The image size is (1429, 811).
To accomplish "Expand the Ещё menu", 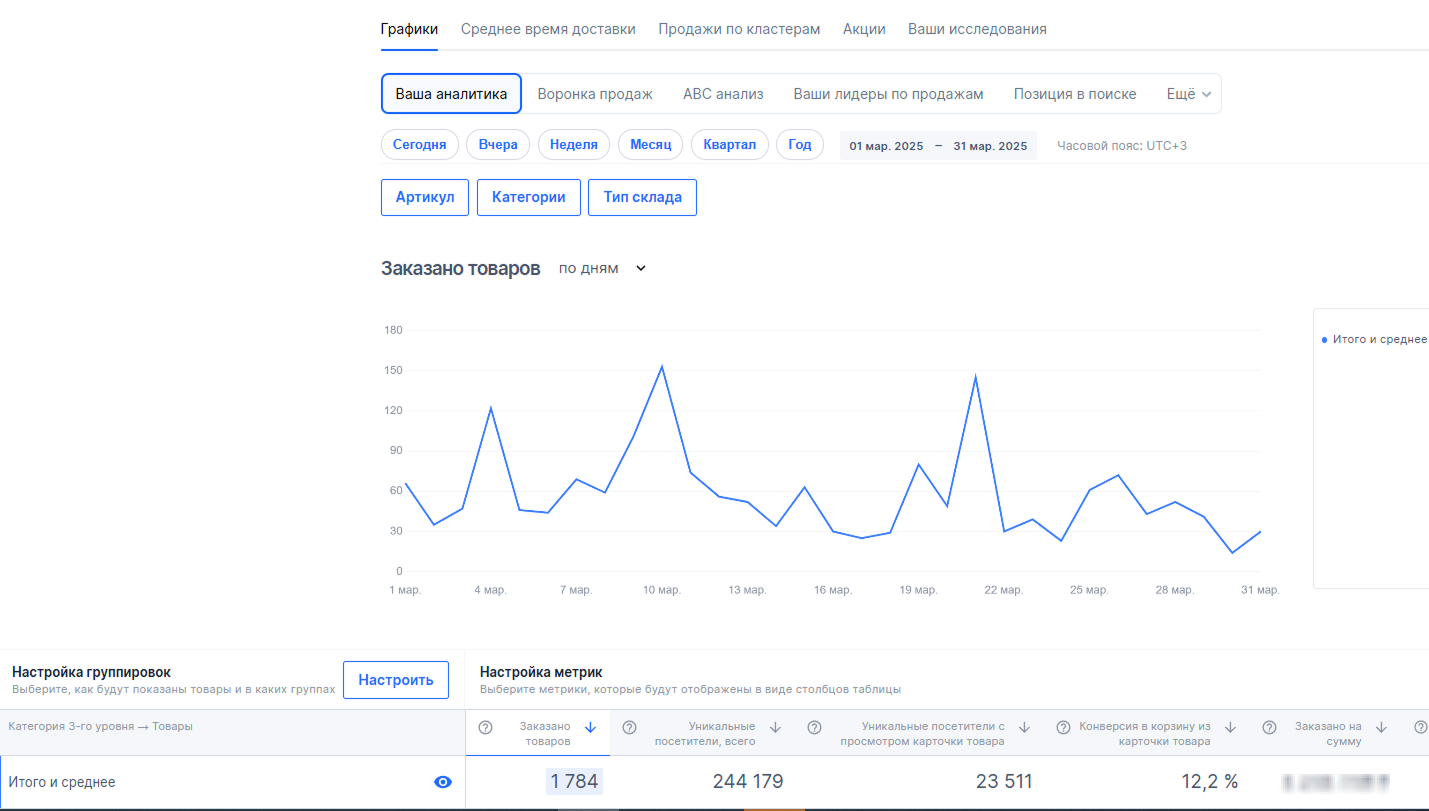I will [x=1188, y=94].
